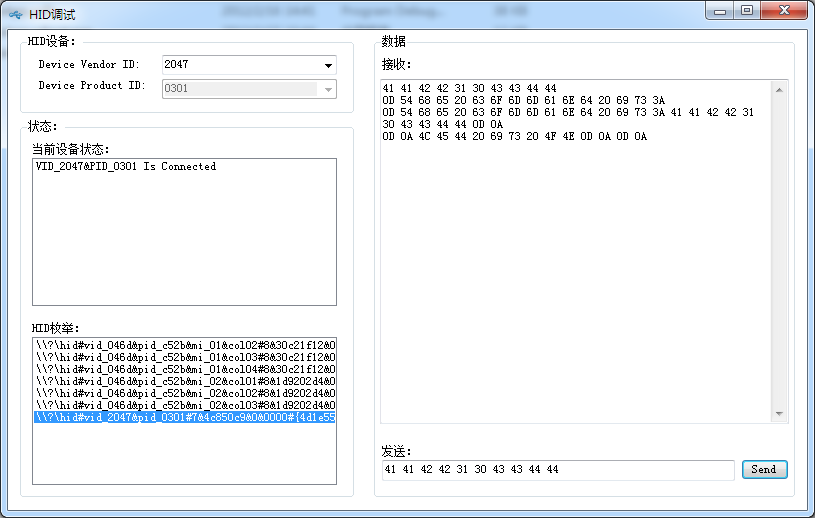Select the mi_02&col01 HID enumeration entry
Image resolution: width=815 pixels, height=518 pixels.
(x=185, y=381)
